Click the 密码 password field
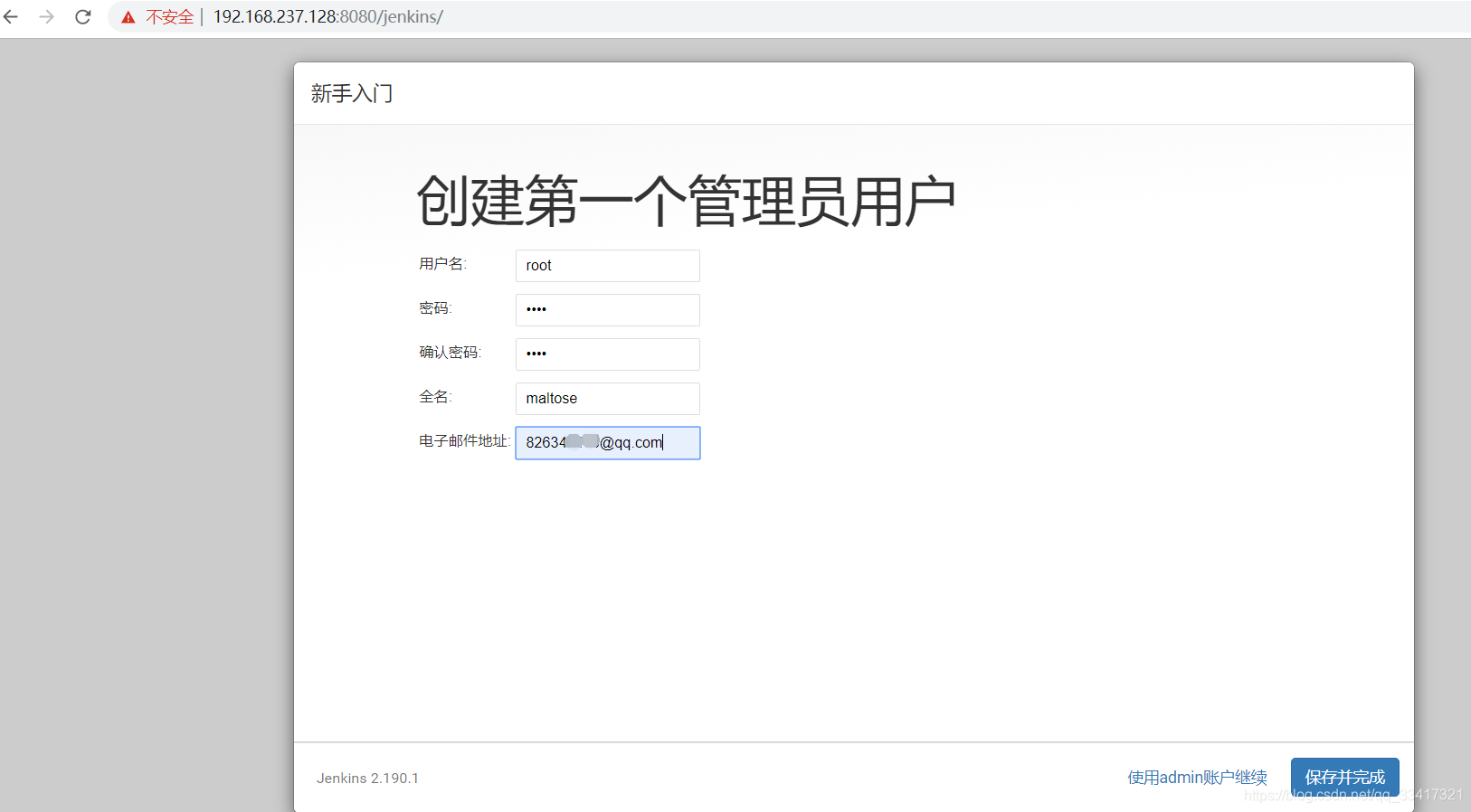Viewport: 1471px width, 812px height. pos(608,310)
